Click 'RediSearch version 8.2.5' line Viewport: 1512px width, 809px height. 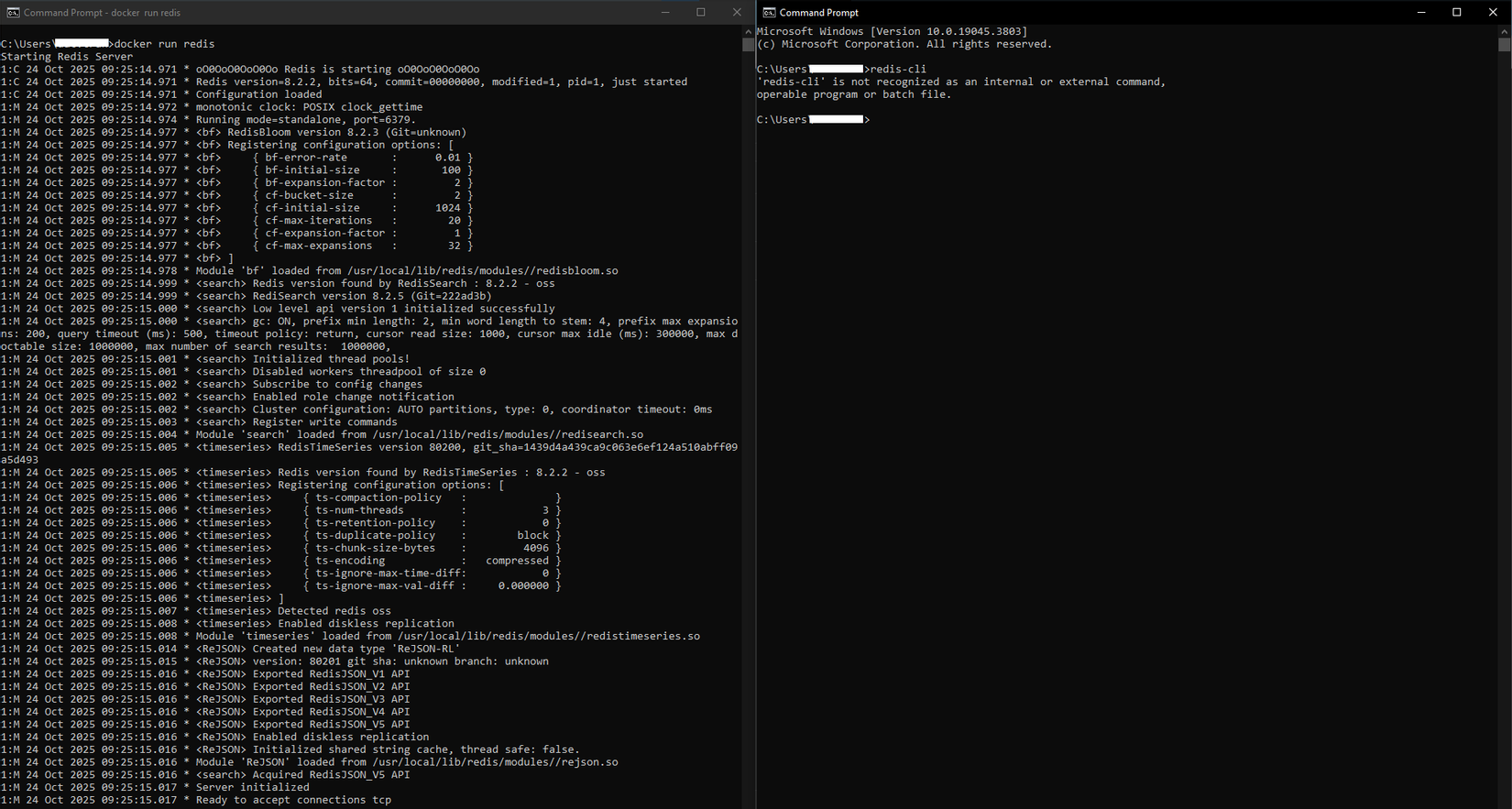tap(247, 296)
